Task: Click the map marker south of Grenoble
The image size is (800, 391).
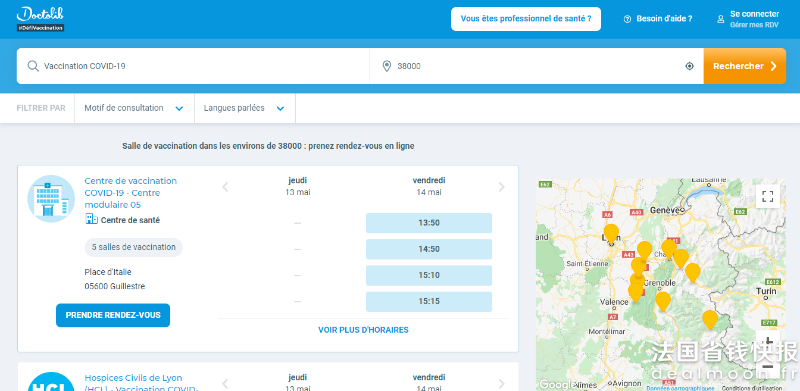Action: point(663,301)
